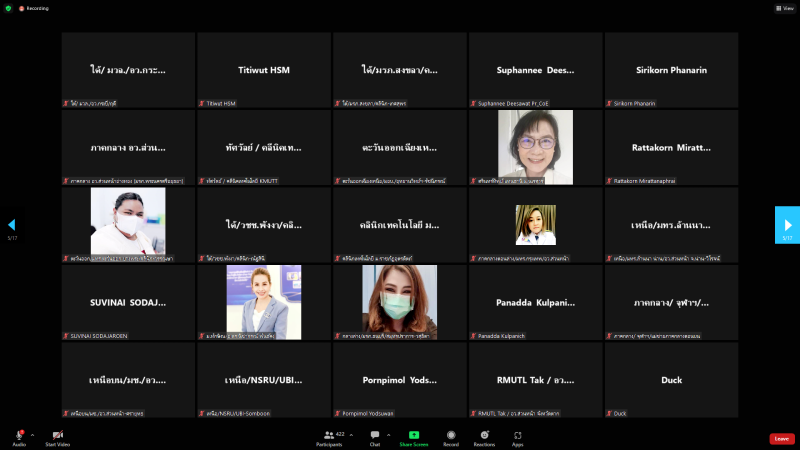800x450 pixels.
Task: Start video with the camera icon
Action: pos(57,435)
